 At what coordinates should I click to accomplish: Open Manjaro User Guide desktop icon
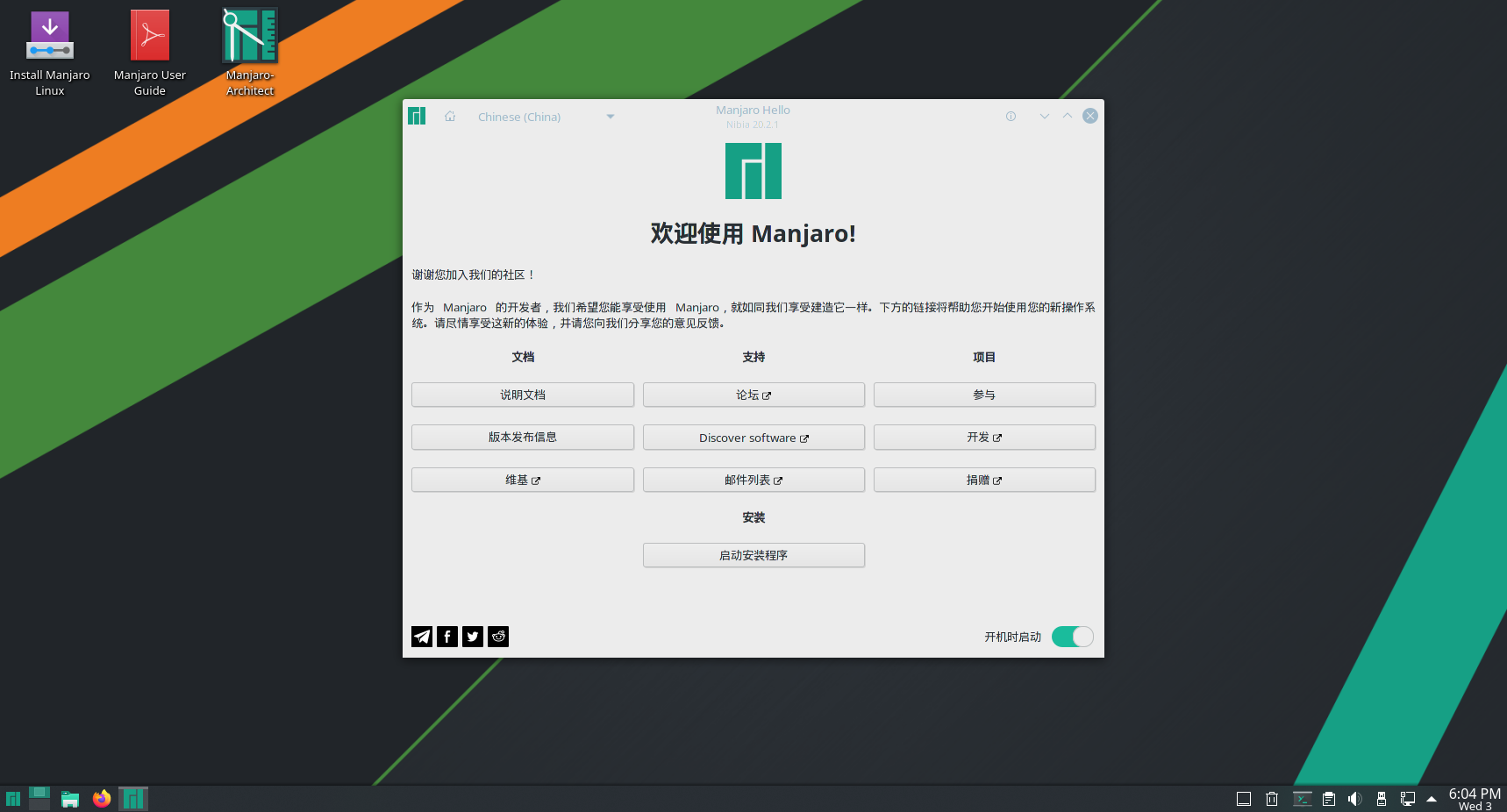[150, 53]
